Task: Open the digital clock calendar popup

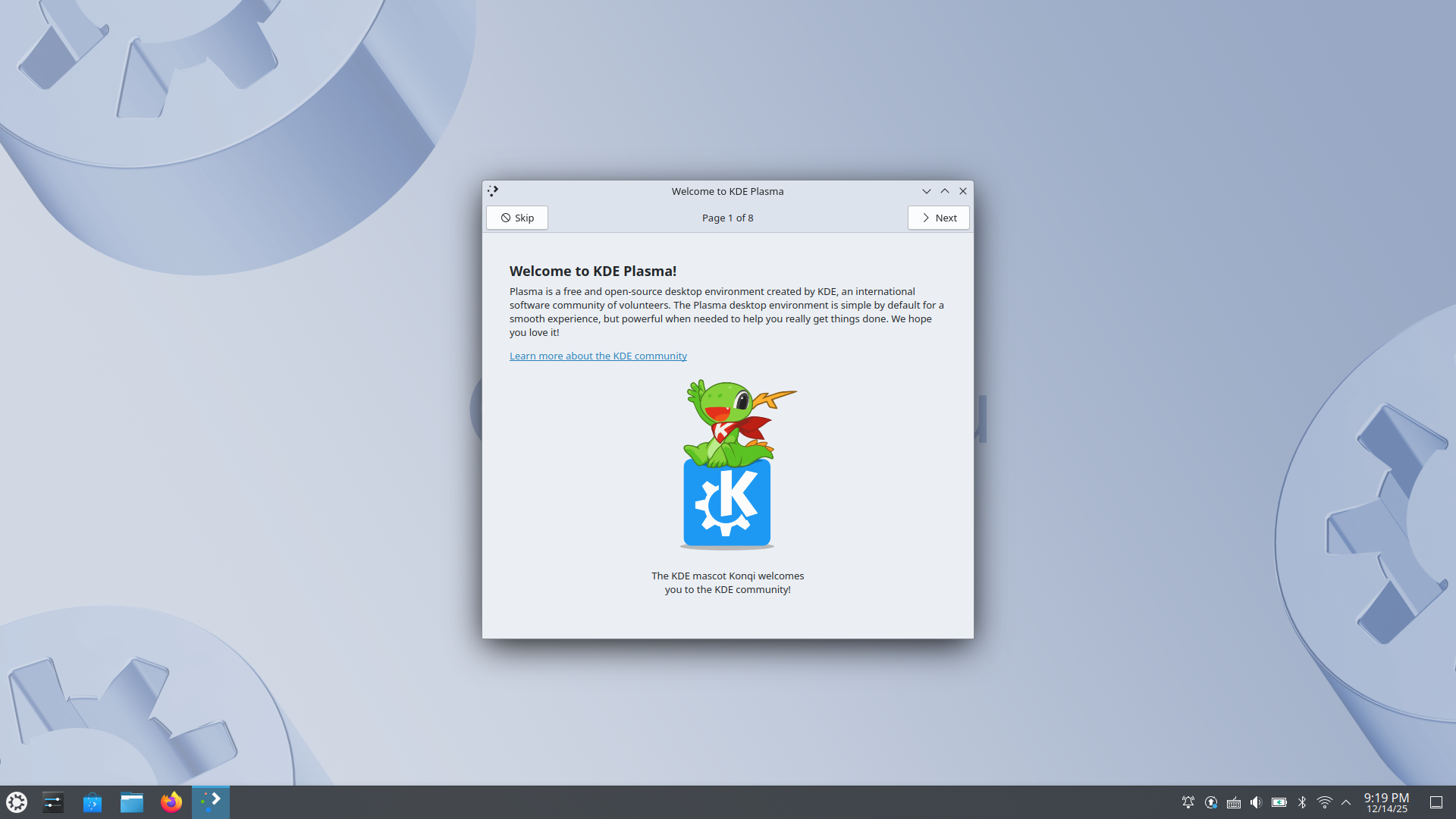Action: pos(1386,802)
